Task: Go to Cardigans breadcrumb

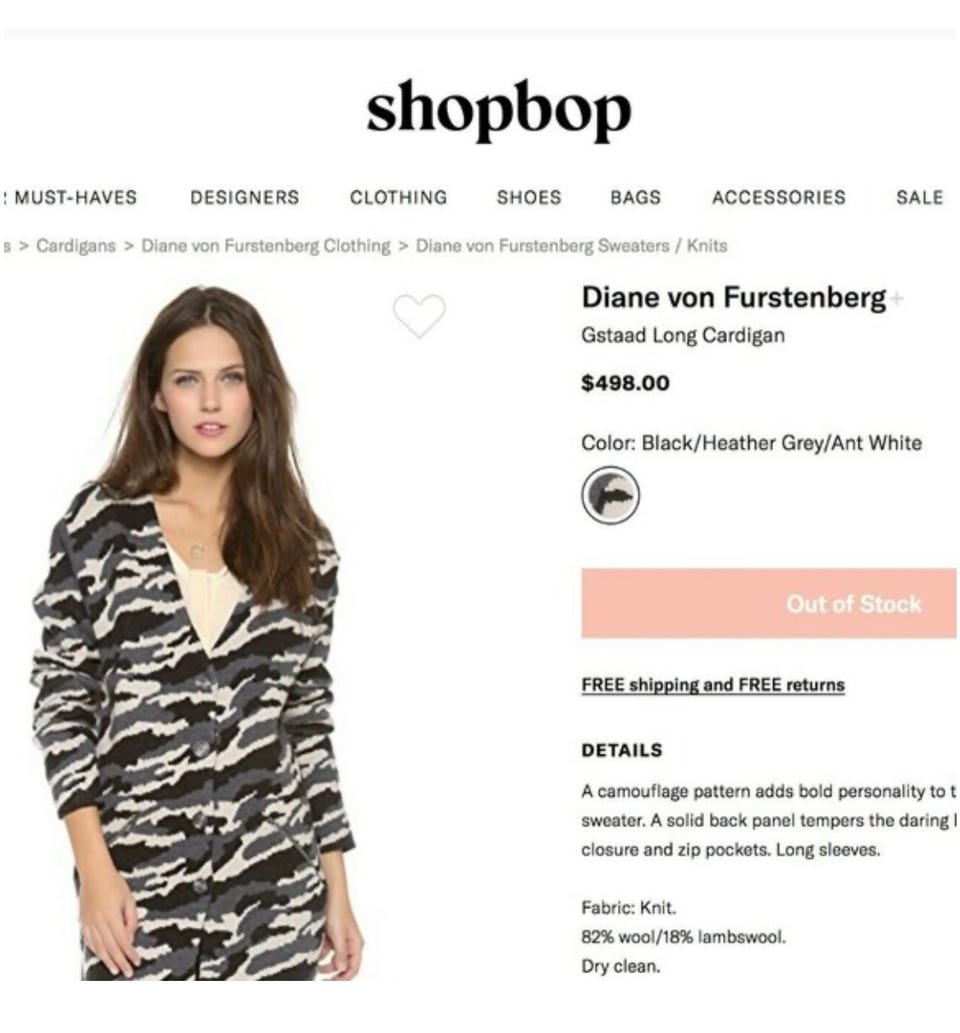Action: (76, 246)
